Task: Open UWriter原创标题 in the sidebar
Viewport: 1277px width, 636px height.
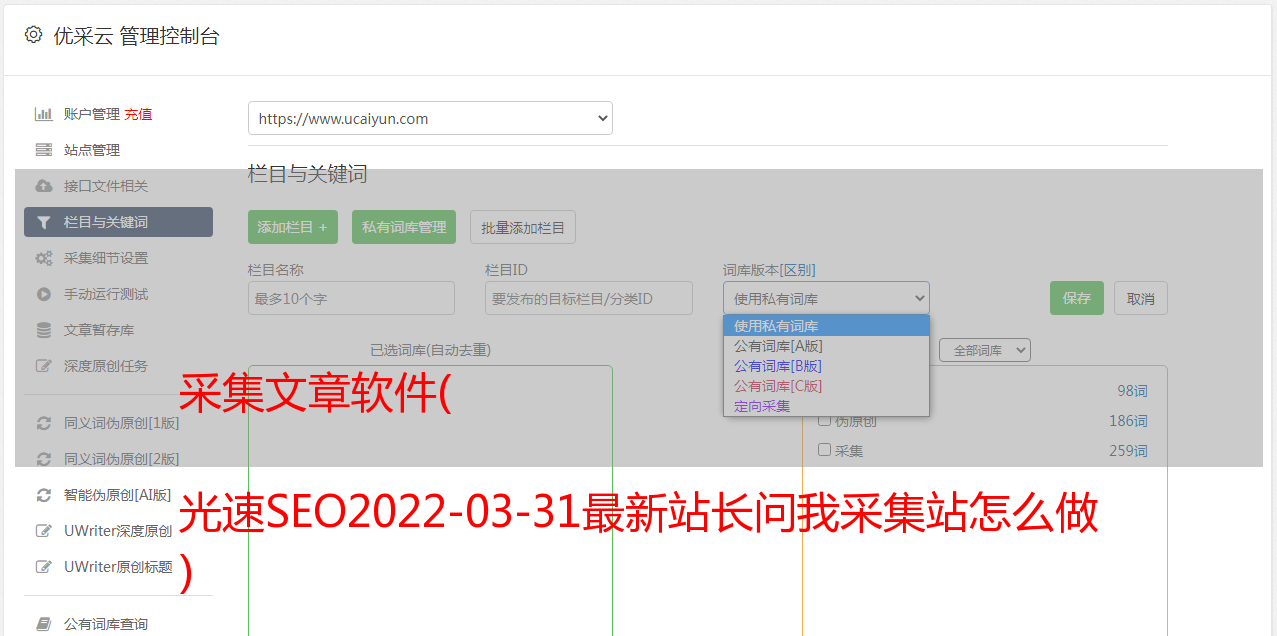Action: tap(118, 567)
